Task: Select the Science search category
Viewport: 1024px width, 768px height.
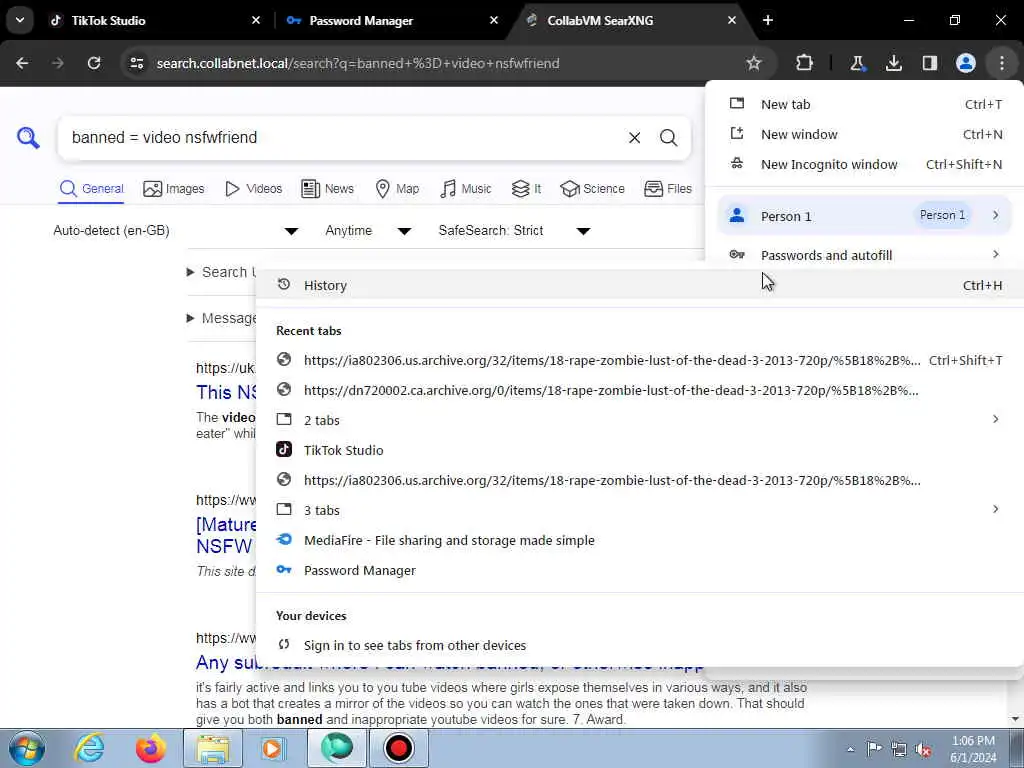Action: [592, 189]
